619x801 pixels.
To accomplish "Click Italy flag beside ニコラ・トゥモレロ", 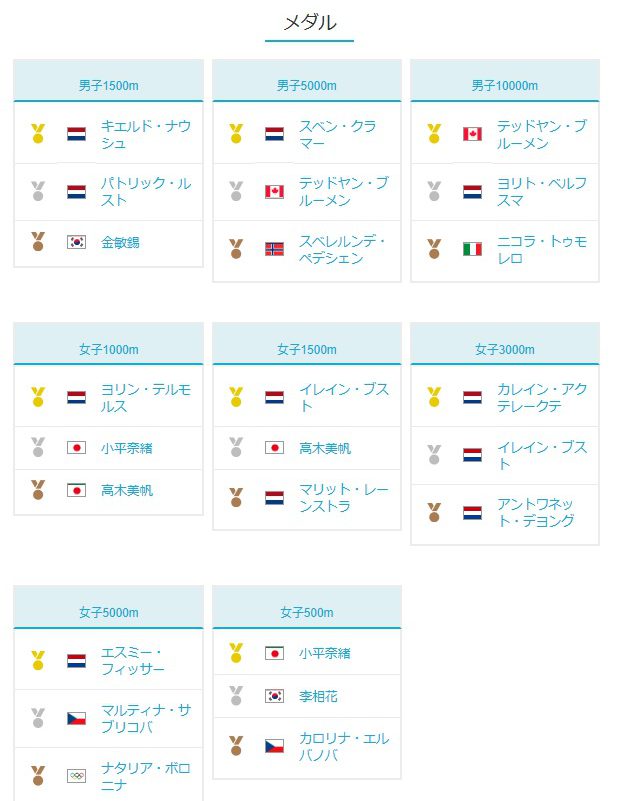I will click(473, 248).
